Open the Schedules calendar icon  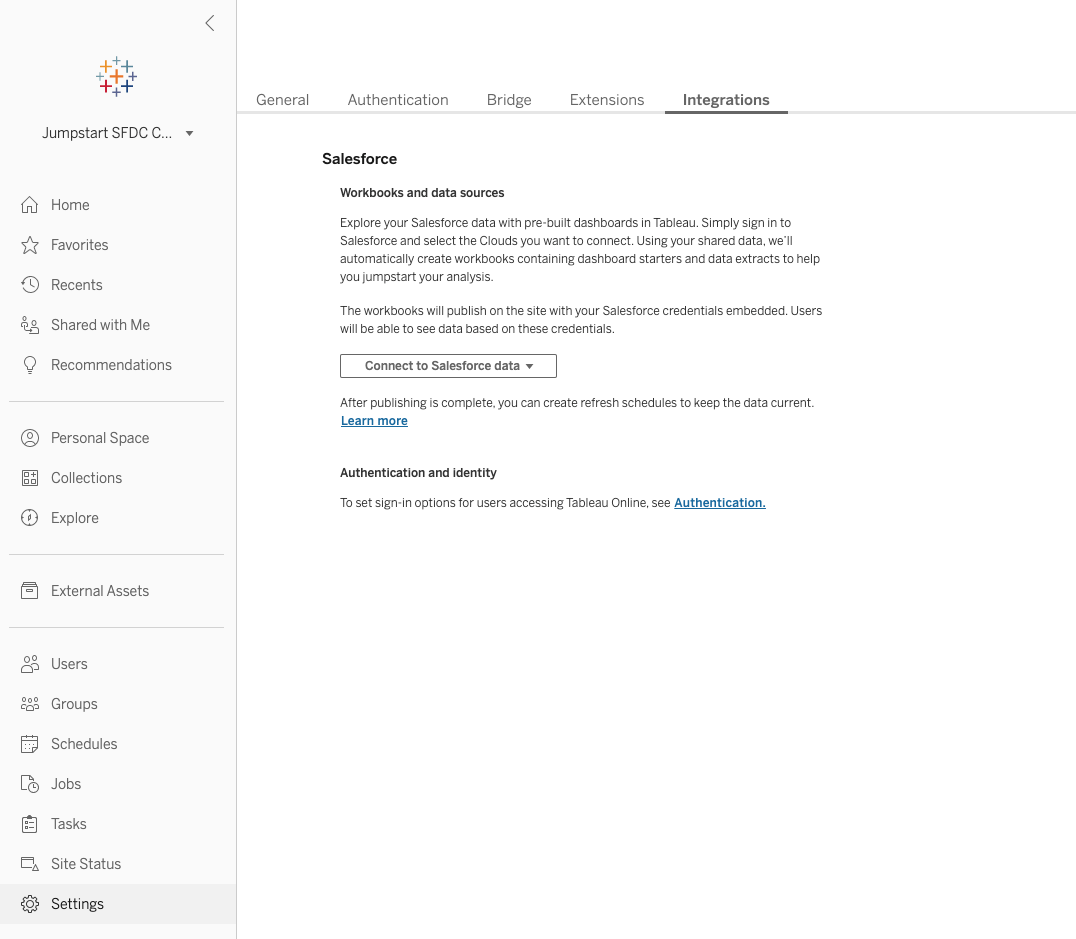click(30, 743)
